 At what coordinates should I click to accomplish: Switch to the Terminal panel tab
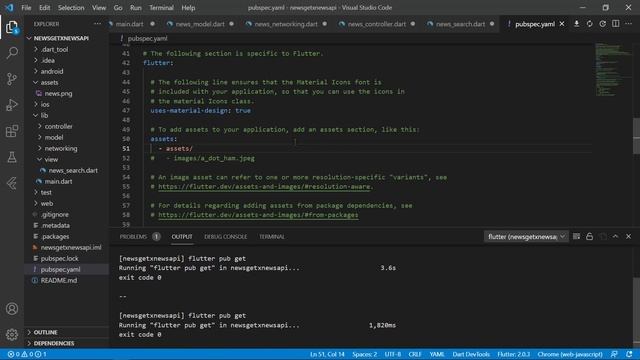272,237
